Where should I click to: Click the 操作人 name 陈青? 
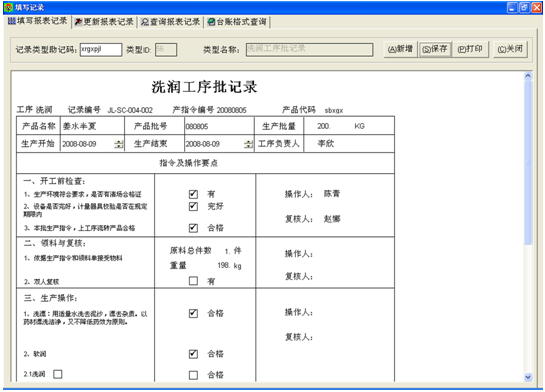(x=332, y=194)
